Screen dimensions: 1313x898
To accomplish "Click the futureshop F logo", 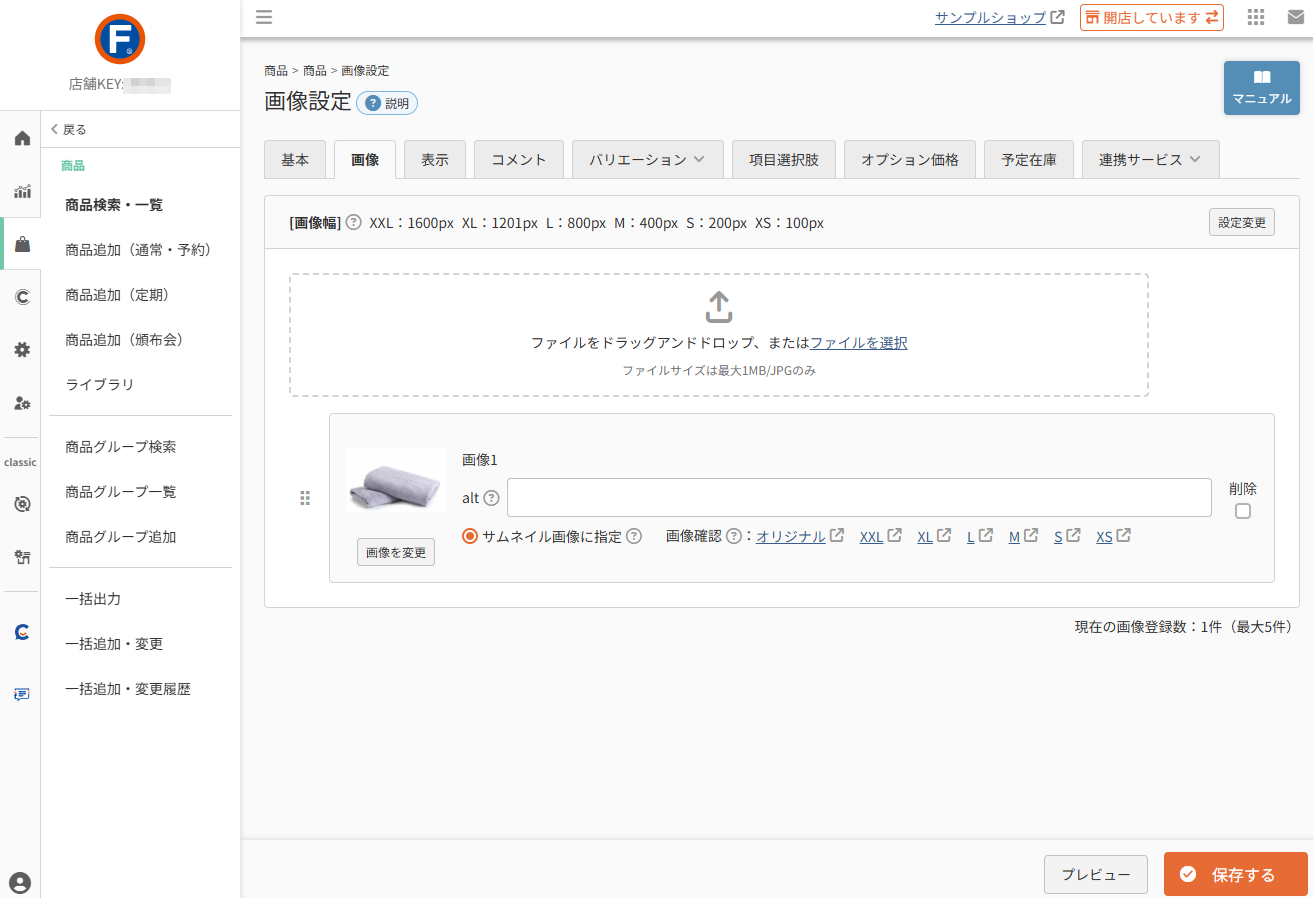I will point(120,40).
